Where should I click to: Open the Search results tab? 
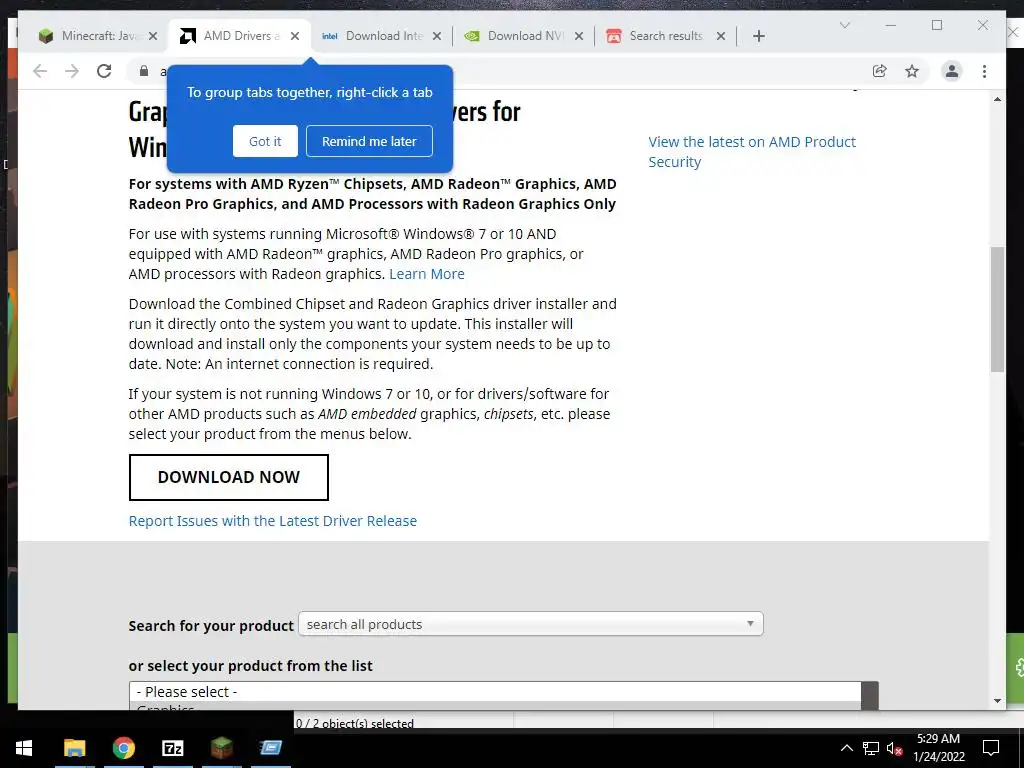[665, 36]
